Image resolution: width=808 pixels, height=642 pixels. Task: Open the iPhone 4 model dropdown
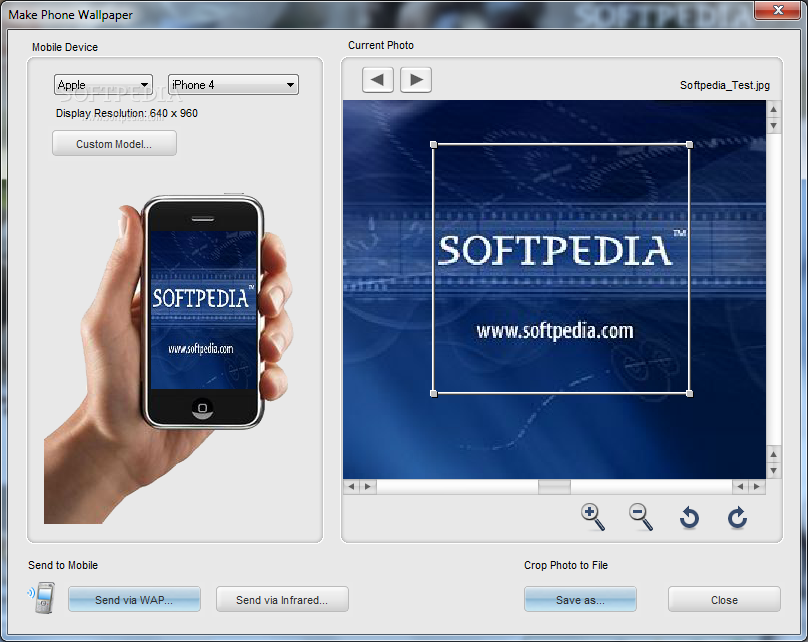coord(233,85)
